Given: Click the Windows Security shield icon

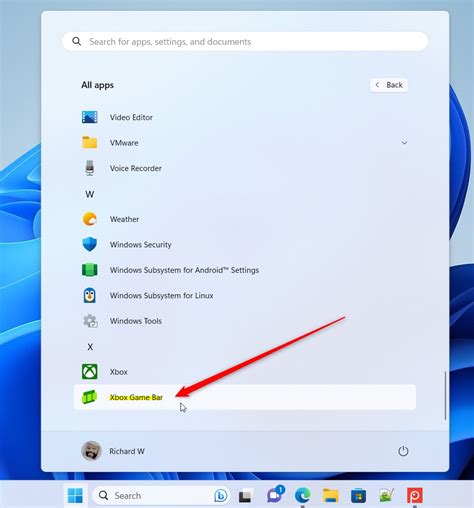Looking at the screenshot, I should 90,244.
